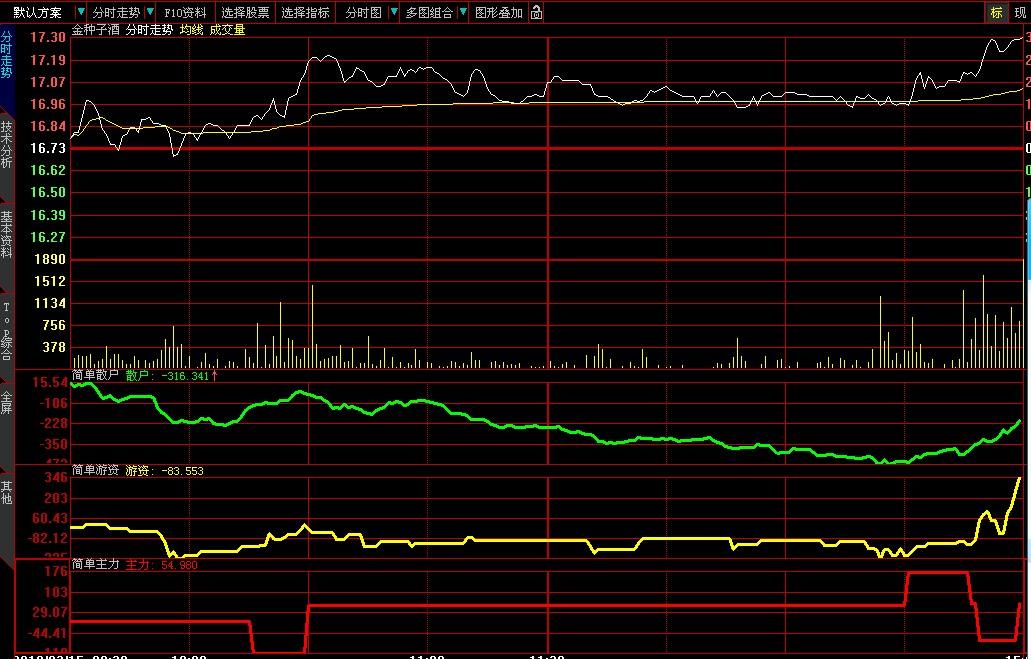Select the Top综合 side tab
Image resolution: width=1031 pixels, height=659 pixels.
pyautogui.click(x=7, y=330)
